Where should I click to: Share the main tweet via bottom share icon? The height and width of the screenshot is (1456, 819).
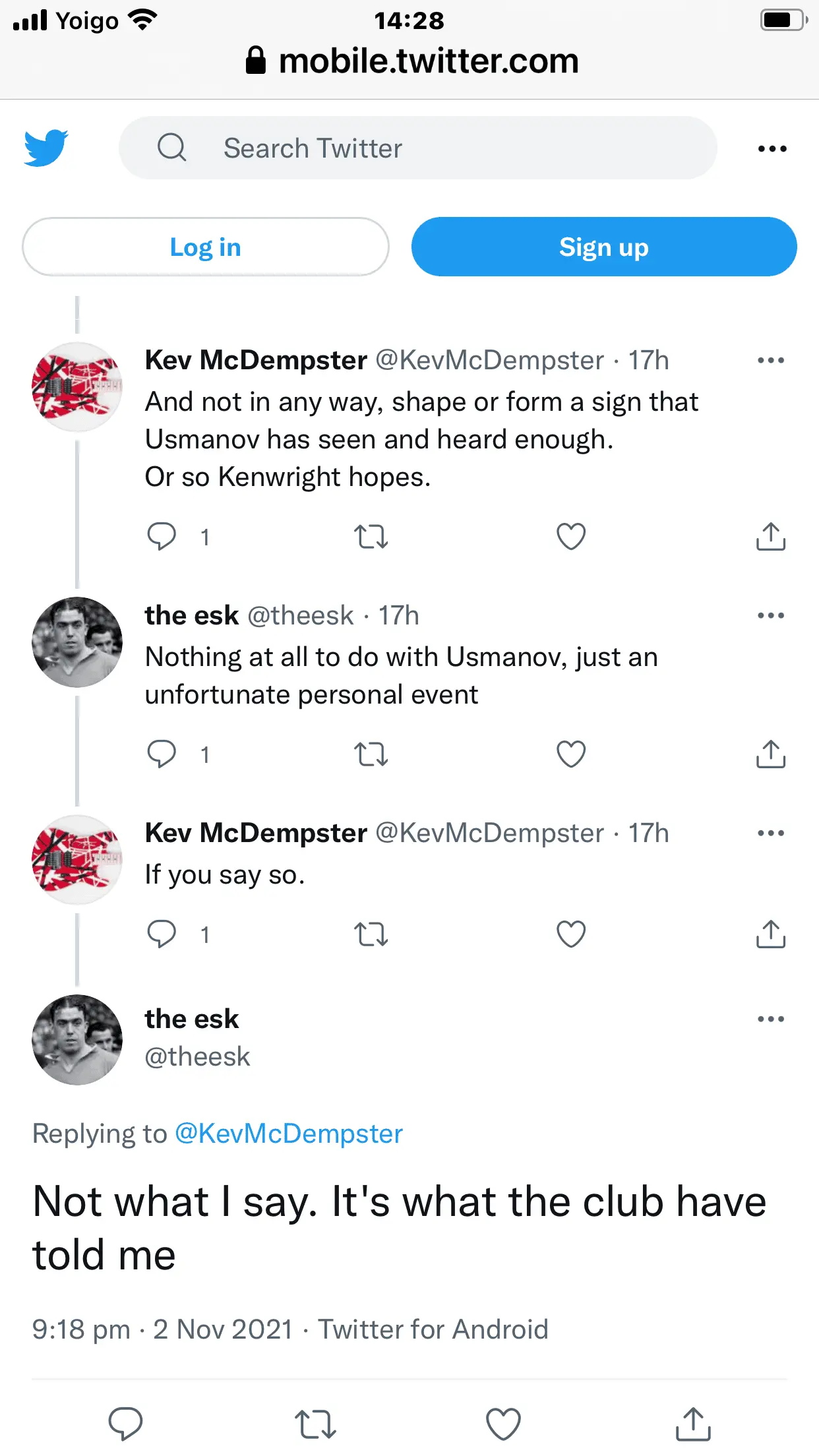pos(693,1423)
